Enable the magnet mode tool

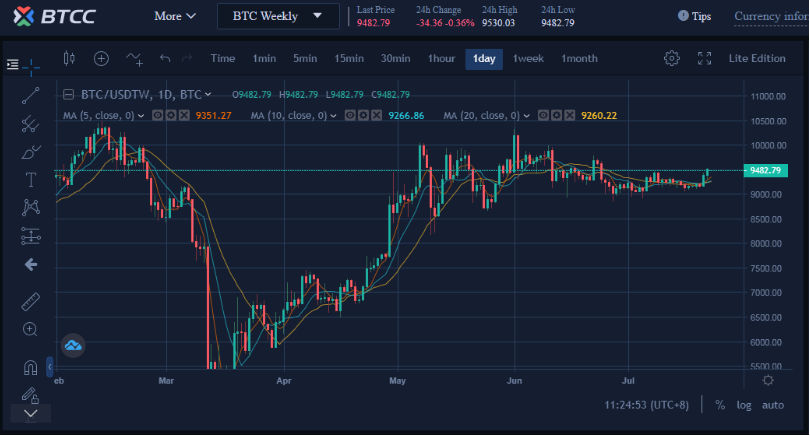(30, 367)
